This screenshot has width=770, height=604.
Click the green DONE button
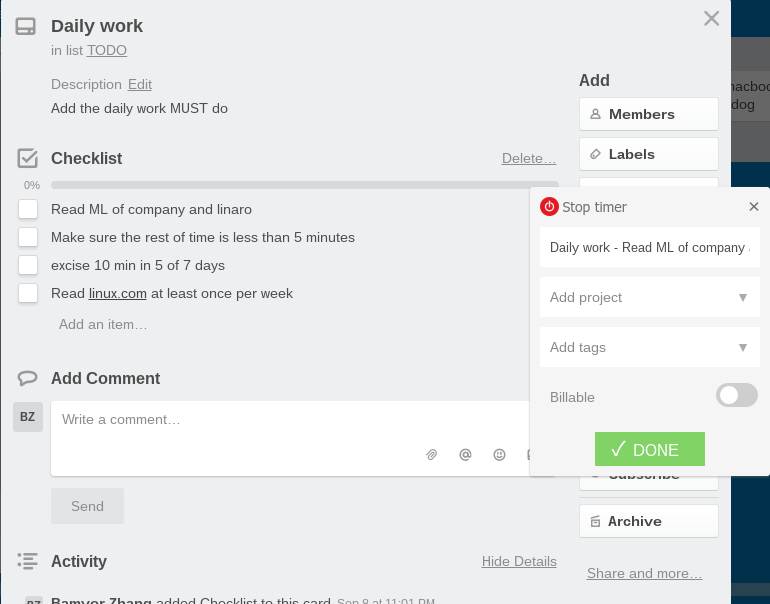pos(650,449)
